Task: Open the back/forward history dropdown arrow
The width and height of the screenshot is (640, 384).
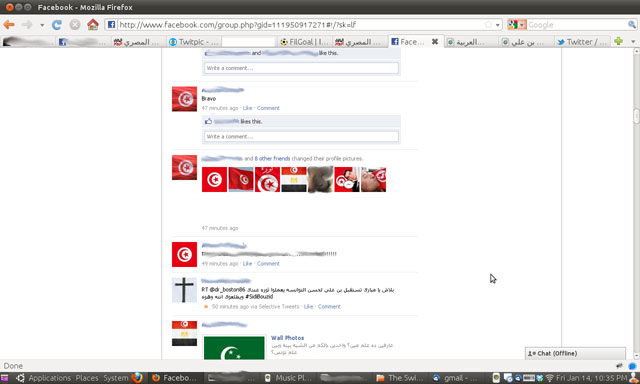Action: point(42,25)
